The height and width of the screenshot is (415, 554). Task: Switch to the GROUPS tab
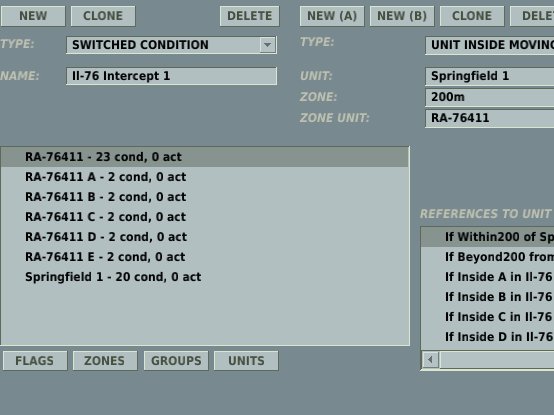click(176, 361)
